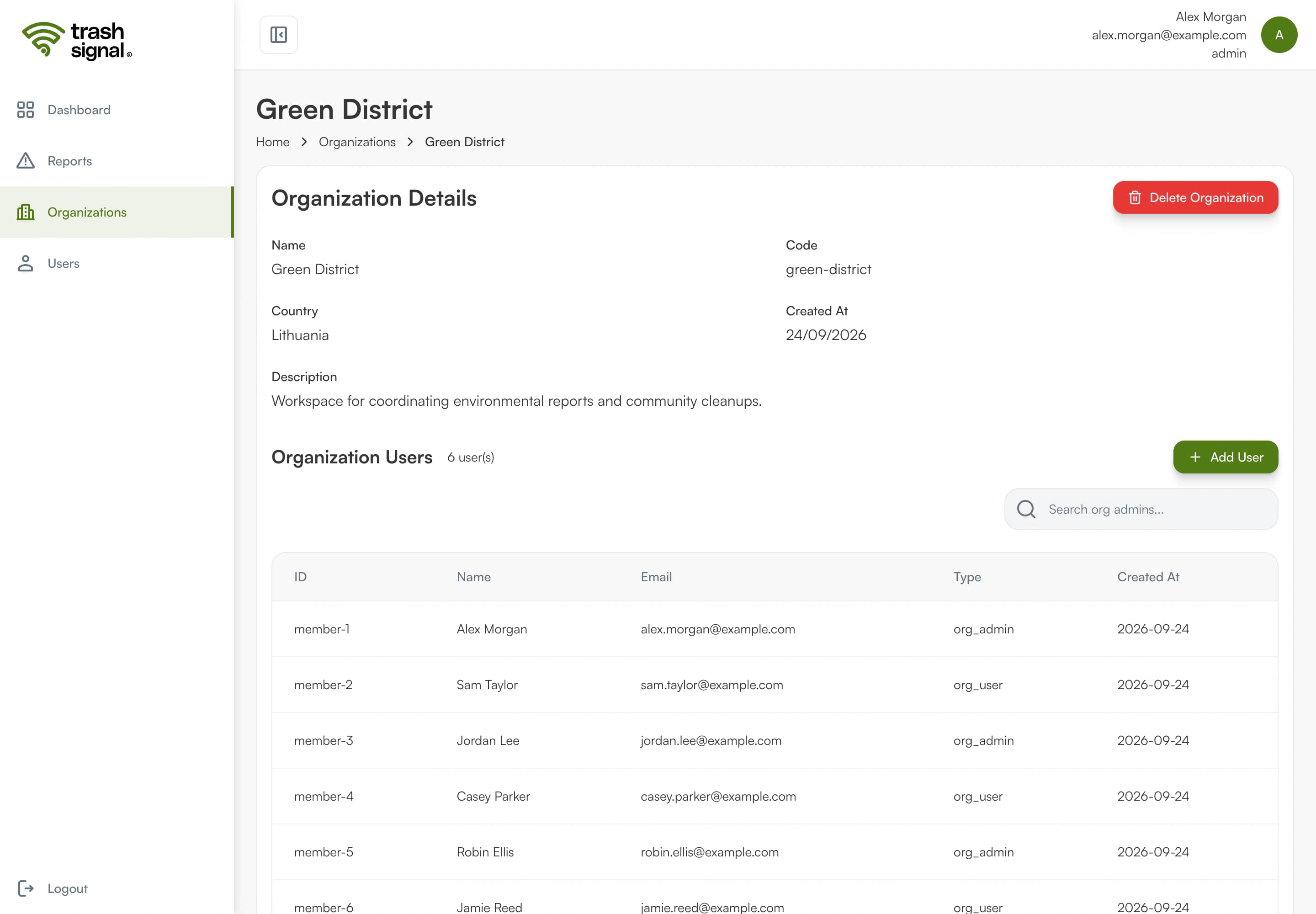
Task: Select the Casey Parker row name
Action: pyautogui.click(x=493, y=796)
